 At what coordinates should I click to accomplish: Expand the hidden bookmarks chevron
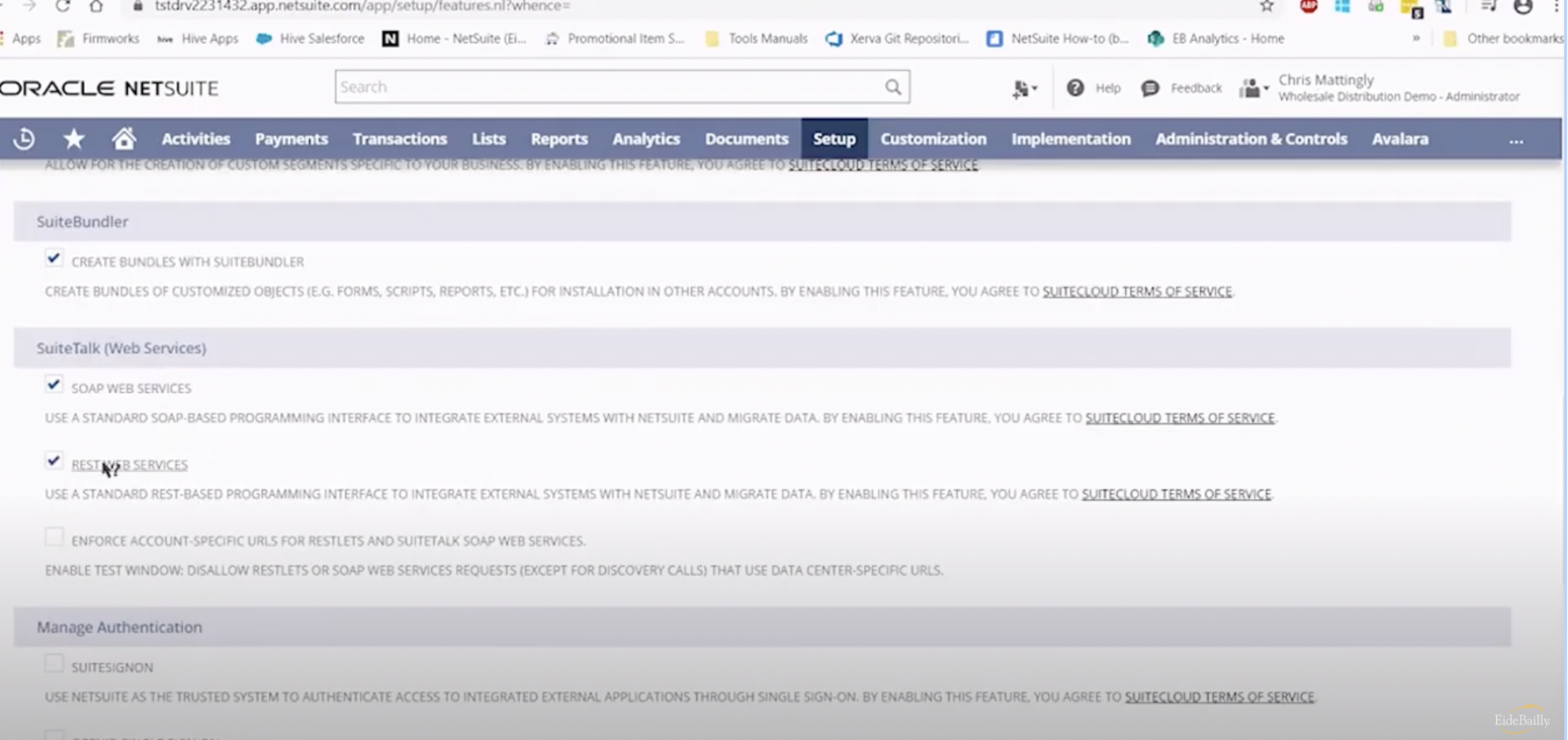coord(1416,38)
